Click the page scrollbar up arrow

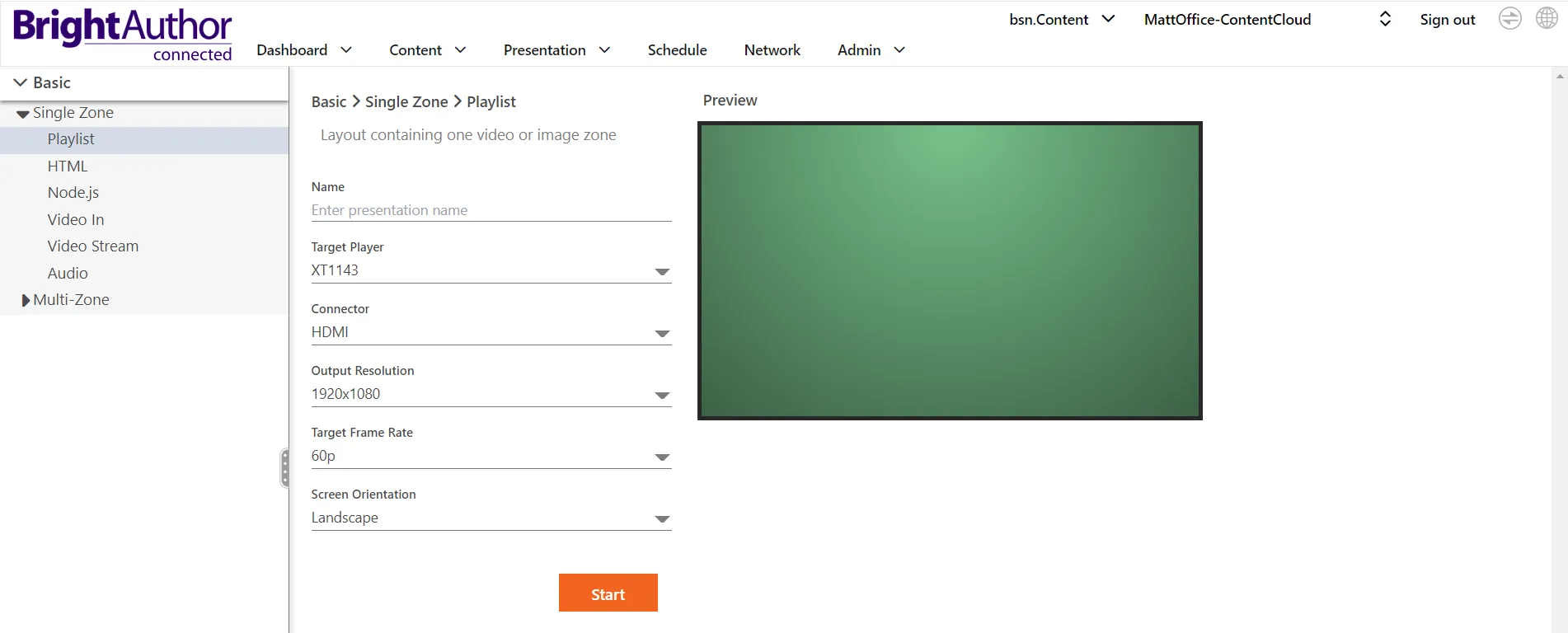click(1560, 77)
